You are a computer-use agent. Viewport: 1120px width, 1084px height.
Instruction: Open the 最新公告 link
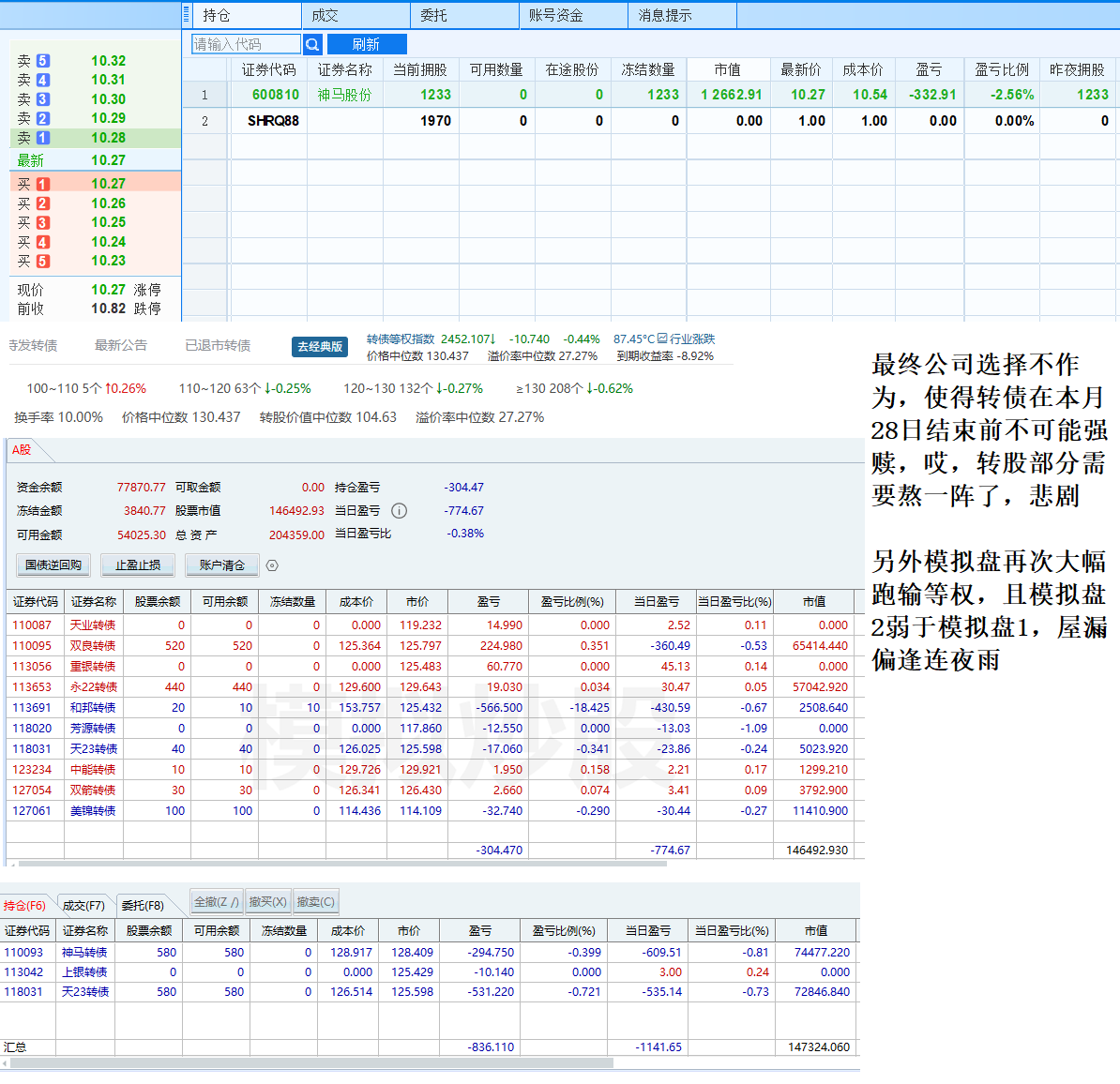click(x=120, y=345)
